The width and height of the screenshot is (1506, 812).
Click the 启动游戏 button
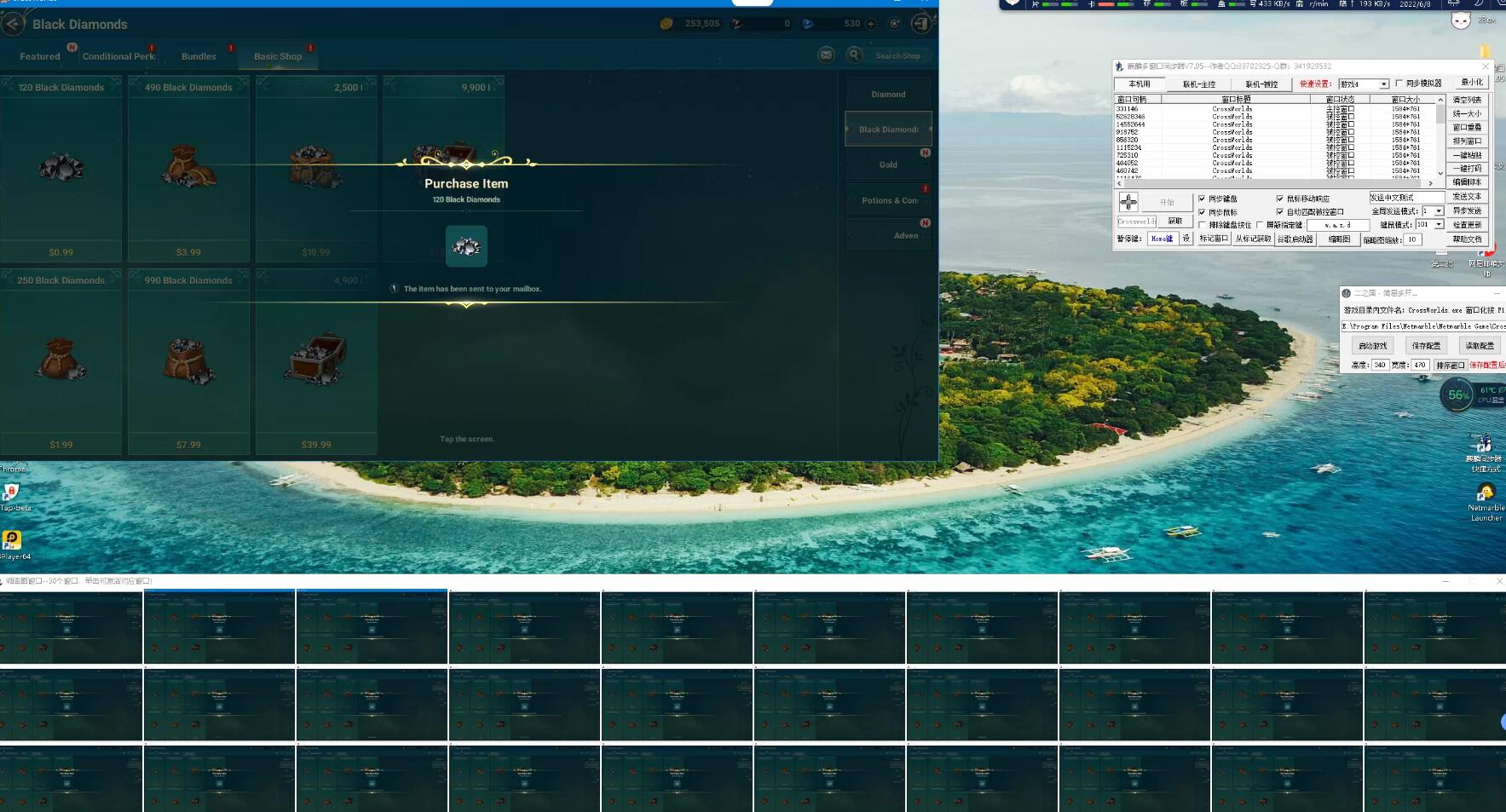pos(1372,346)
